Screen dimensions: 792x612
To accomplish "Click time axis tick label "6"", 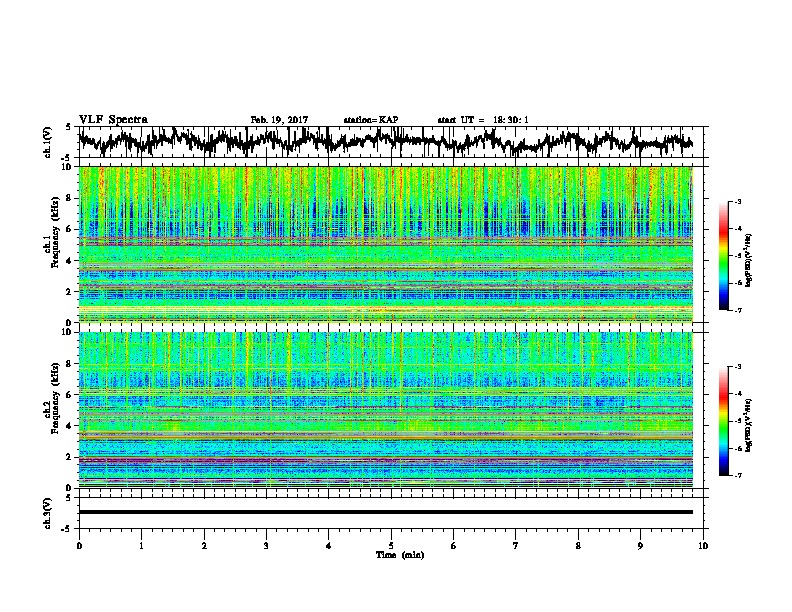I will [x=454, y=546].
